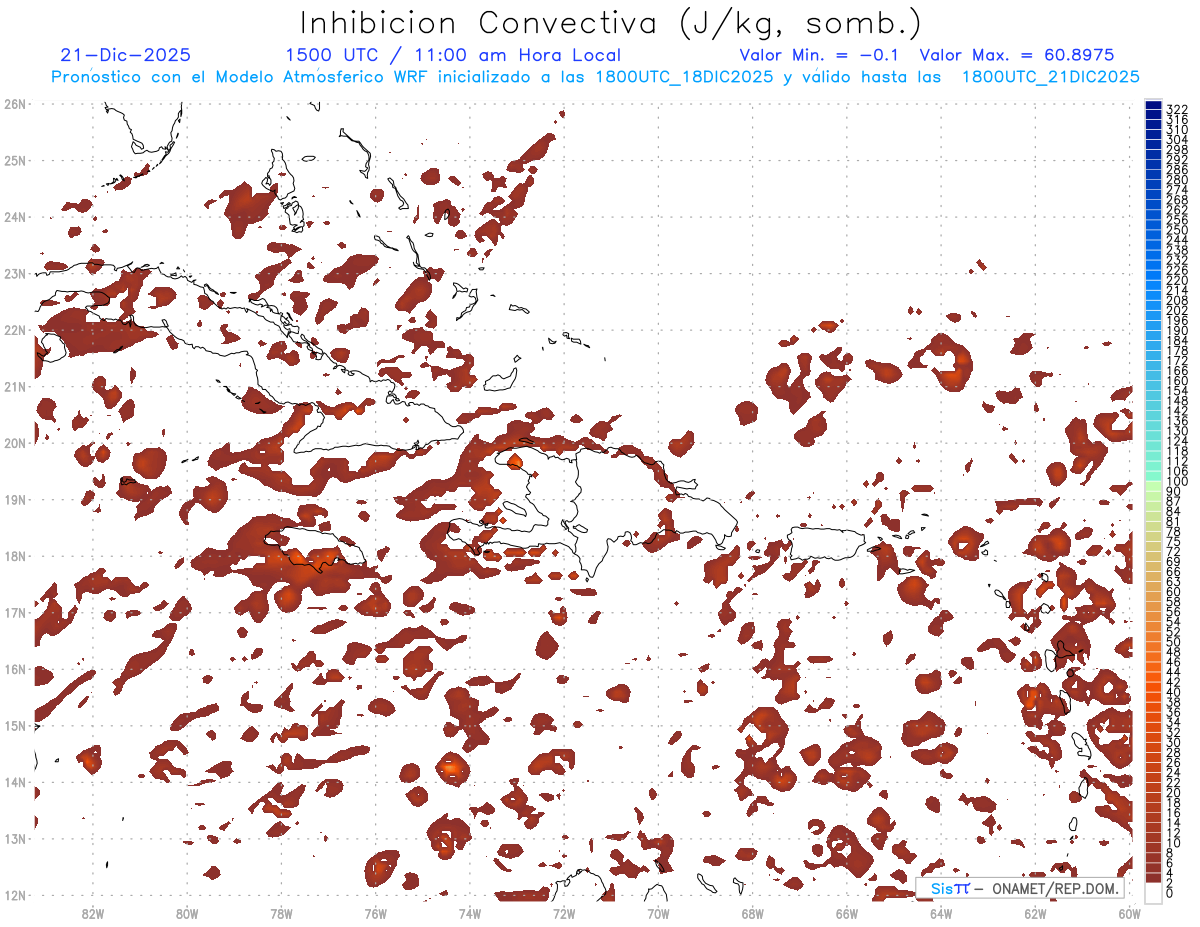Click the "18N" latitude label
1200x927 pixels.
coord(15,556)
